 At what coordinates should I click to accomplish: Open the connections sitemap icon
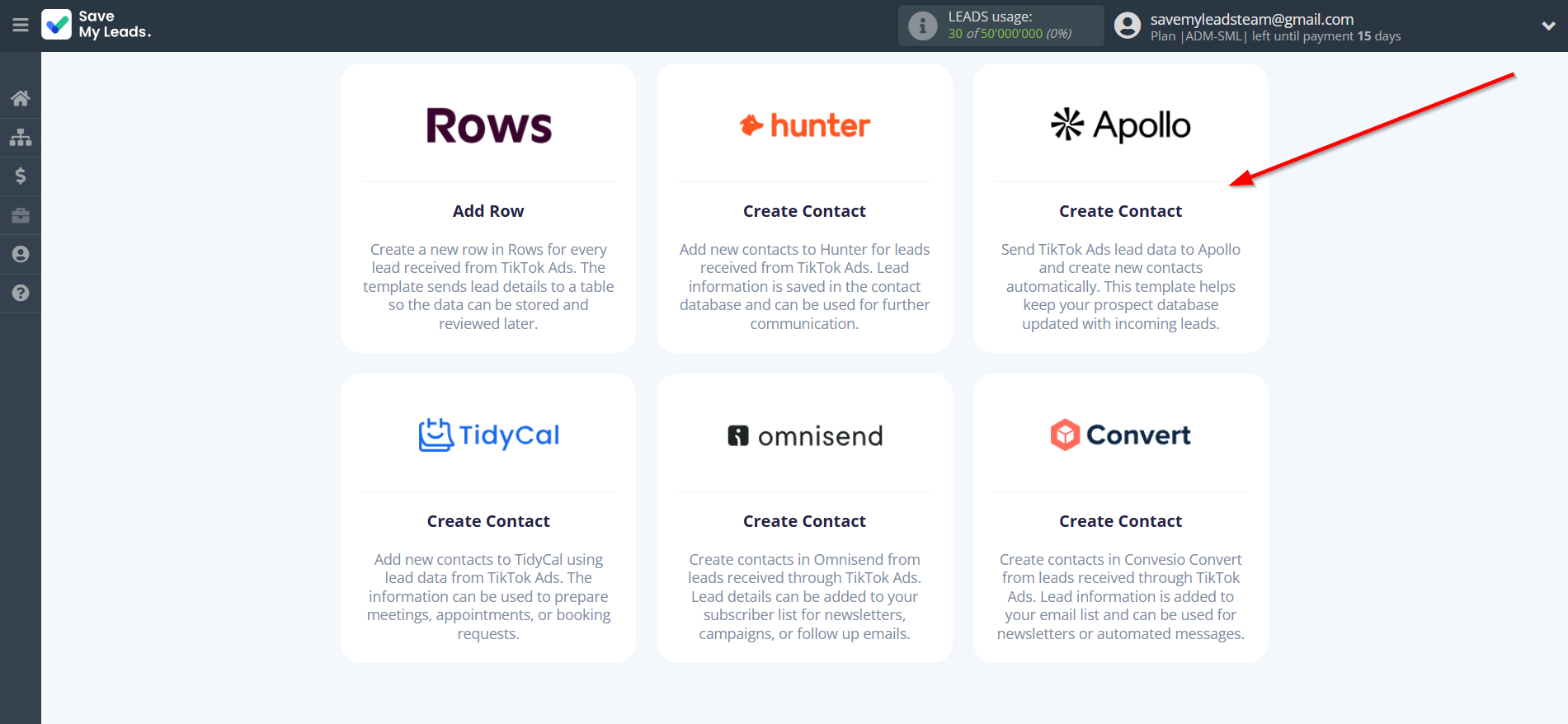coord(21,137)
